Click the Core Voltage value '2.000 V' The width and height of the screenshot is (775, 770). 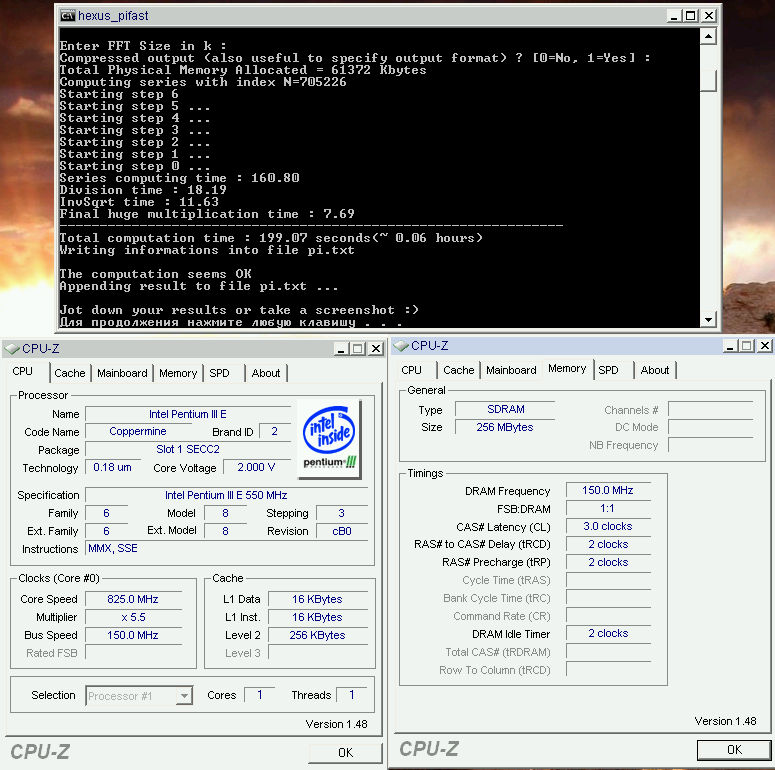point(256,468)
